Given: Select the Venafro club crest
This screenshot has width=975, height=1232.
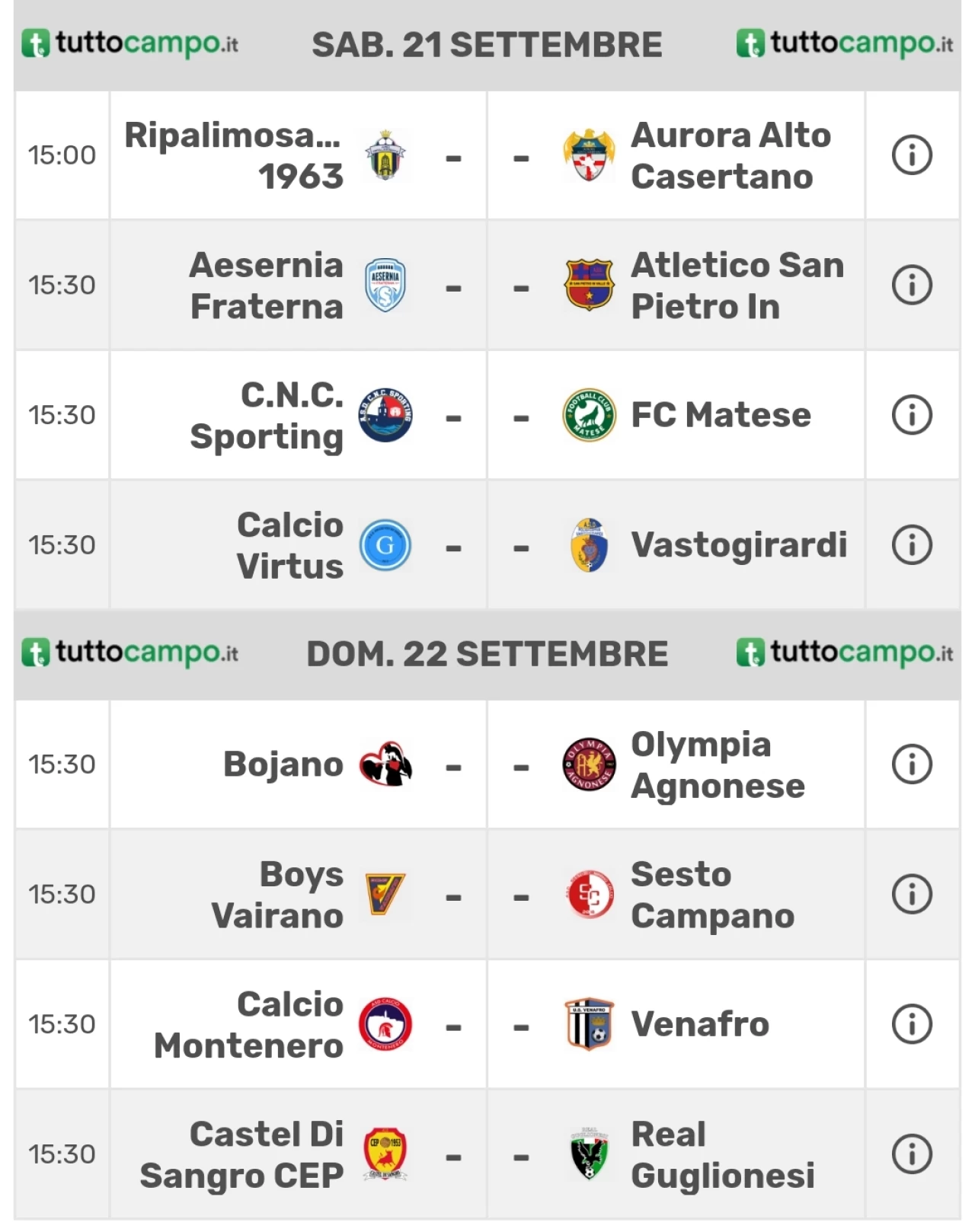Looking at the screenshot, I should coord(589,1024).
